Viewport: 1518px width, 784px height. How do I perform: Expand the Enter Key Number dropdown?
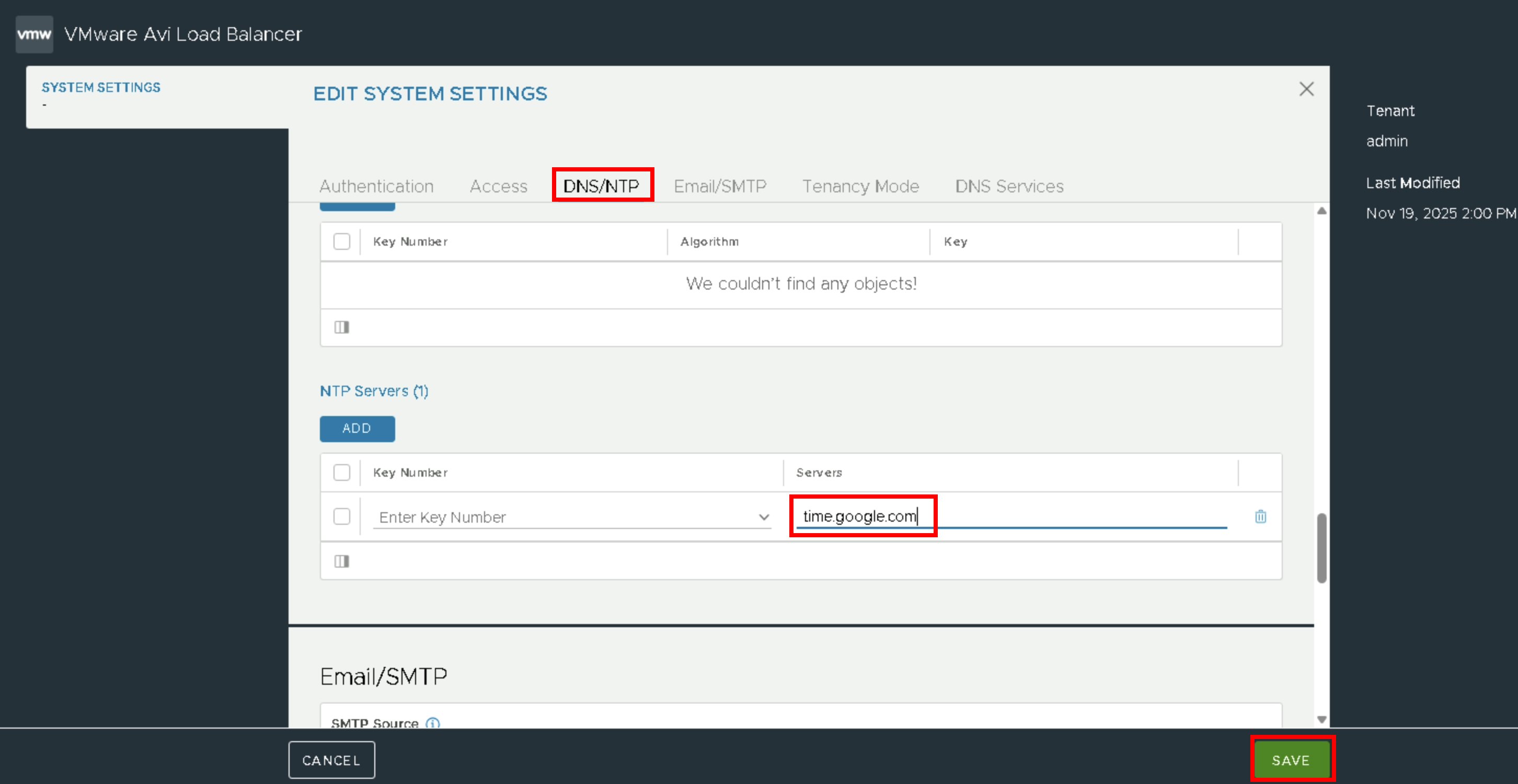tap(572, 517)
